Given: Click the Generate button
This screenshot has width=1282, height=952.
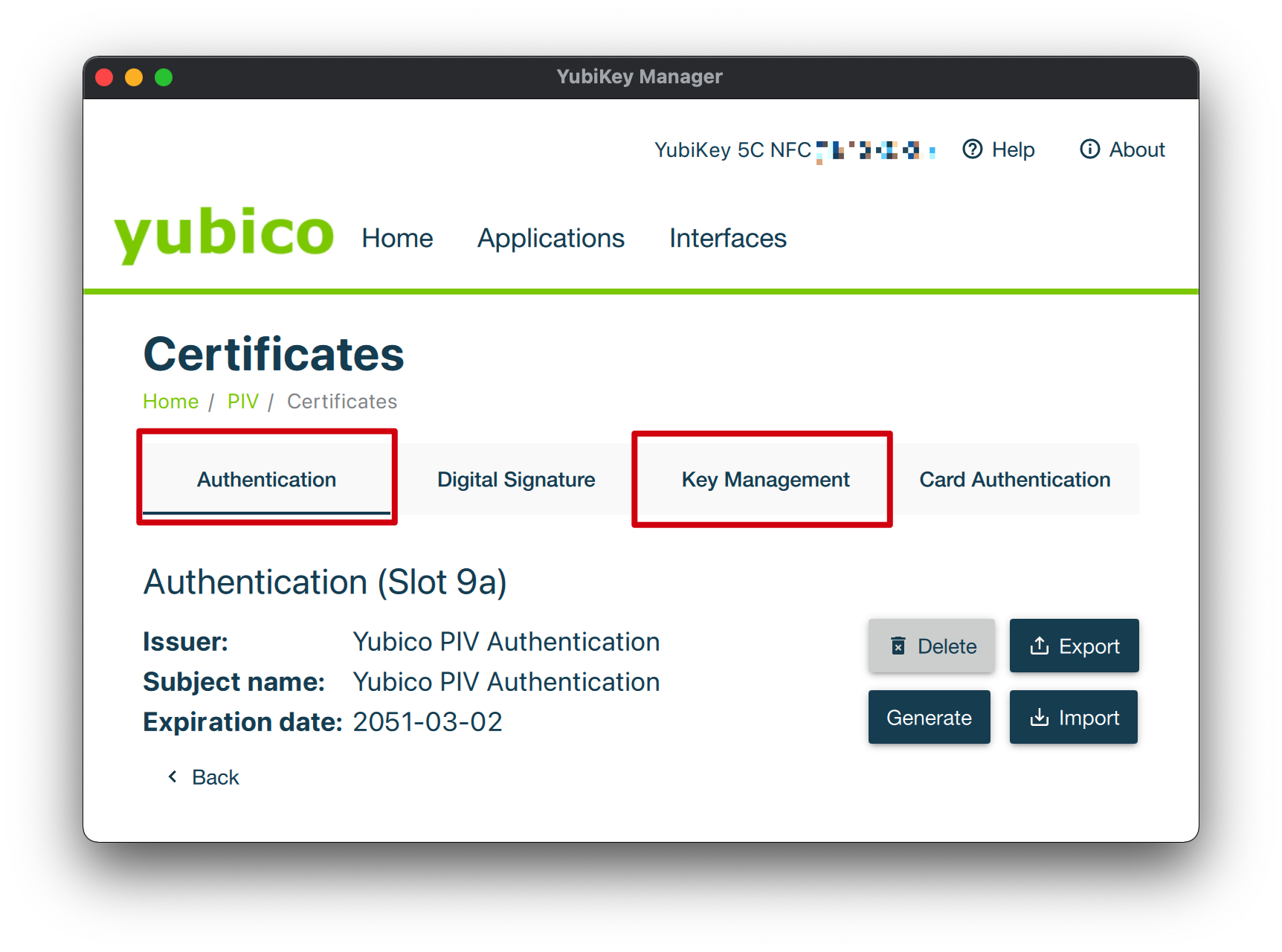Looking at the screenshot, I should pyautogui.click(x=930, y=717).
